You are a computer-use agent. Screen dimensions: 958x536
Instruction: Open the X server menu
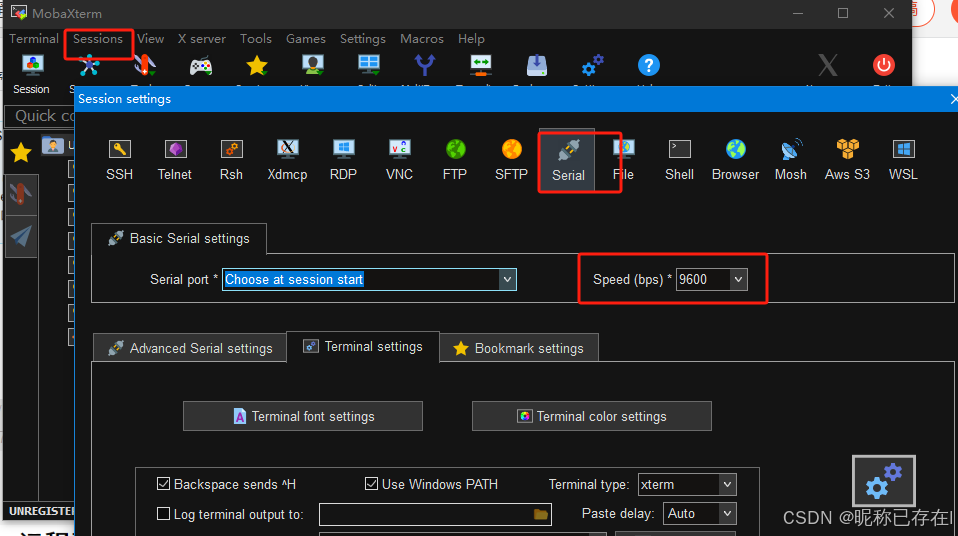[202, 39]
